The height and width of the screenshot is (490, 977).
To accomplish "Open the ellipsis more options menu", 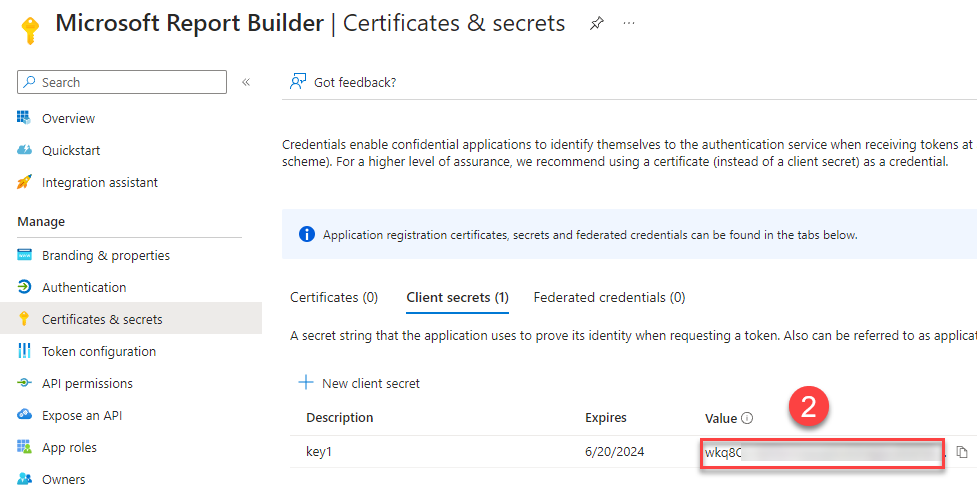I will click(629, 24).
